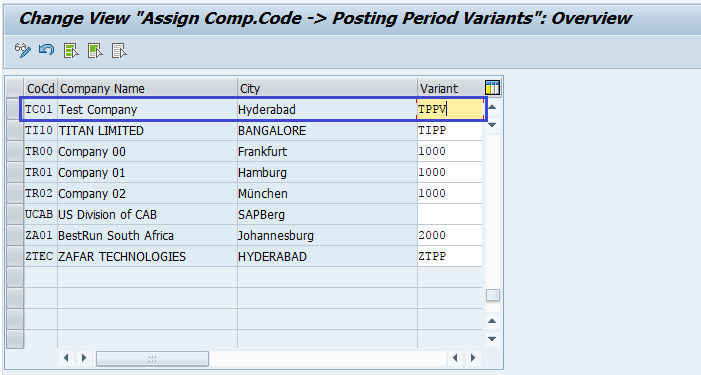Click the blue Undo arrow icon
This screenshot has height=375, width=701.
(46, 50)
